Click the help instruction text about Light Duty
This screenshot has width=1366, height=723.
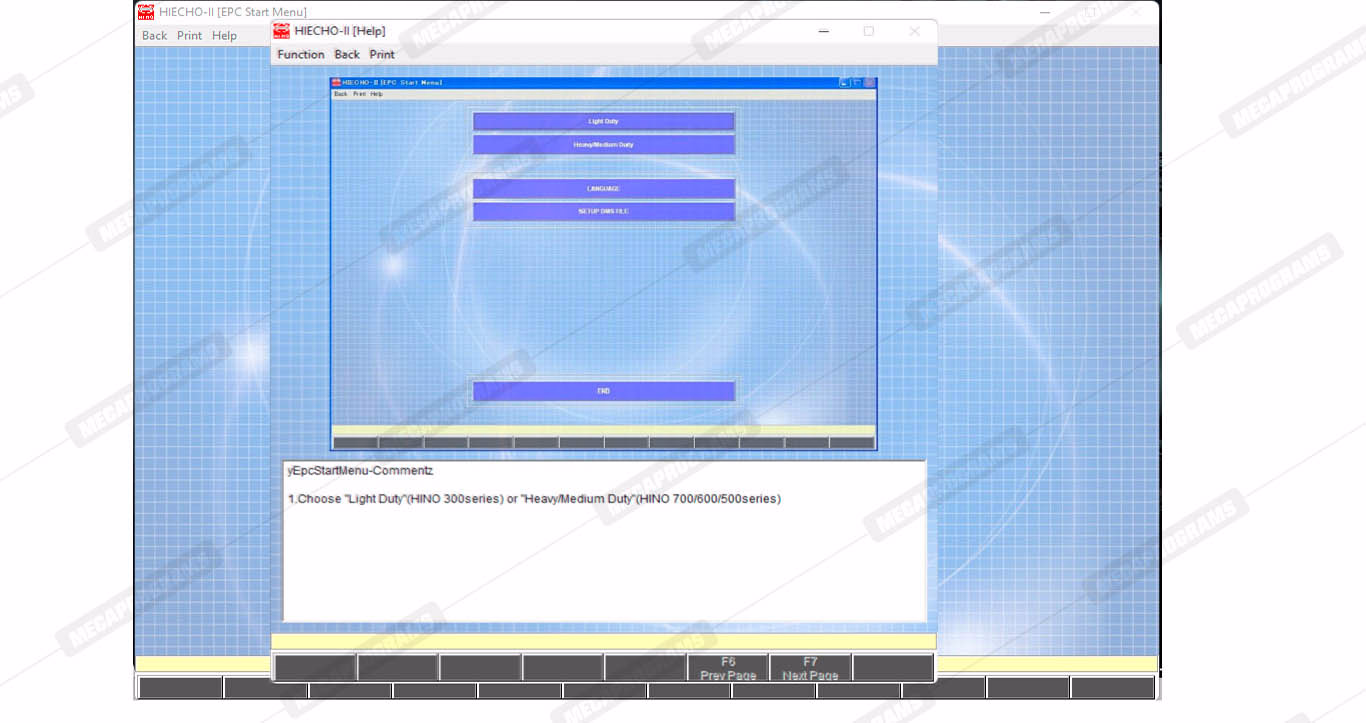[534, 499]
